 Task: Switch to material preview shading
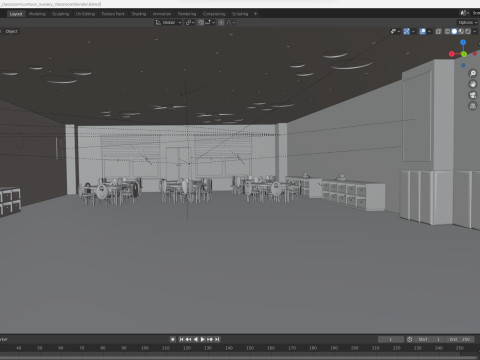pos(461,31)
